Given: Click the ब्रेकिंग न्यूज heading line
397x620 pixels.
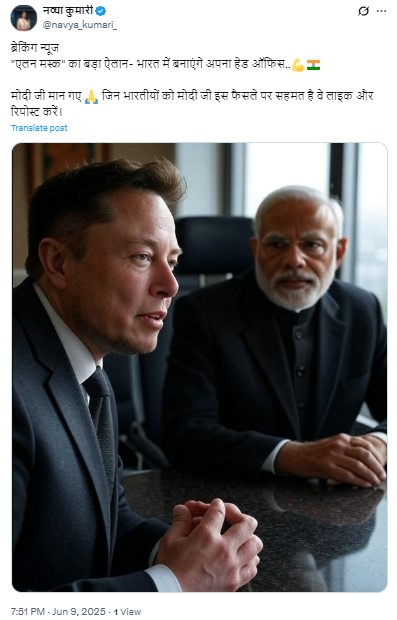Looking at the screenshot, I should point(35,48).
